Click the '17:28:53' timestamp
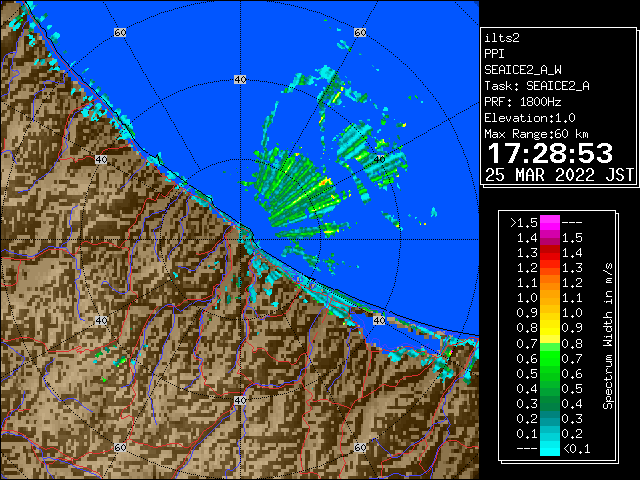The height and width of the screenshot is (480, 640). click(550, 153)
